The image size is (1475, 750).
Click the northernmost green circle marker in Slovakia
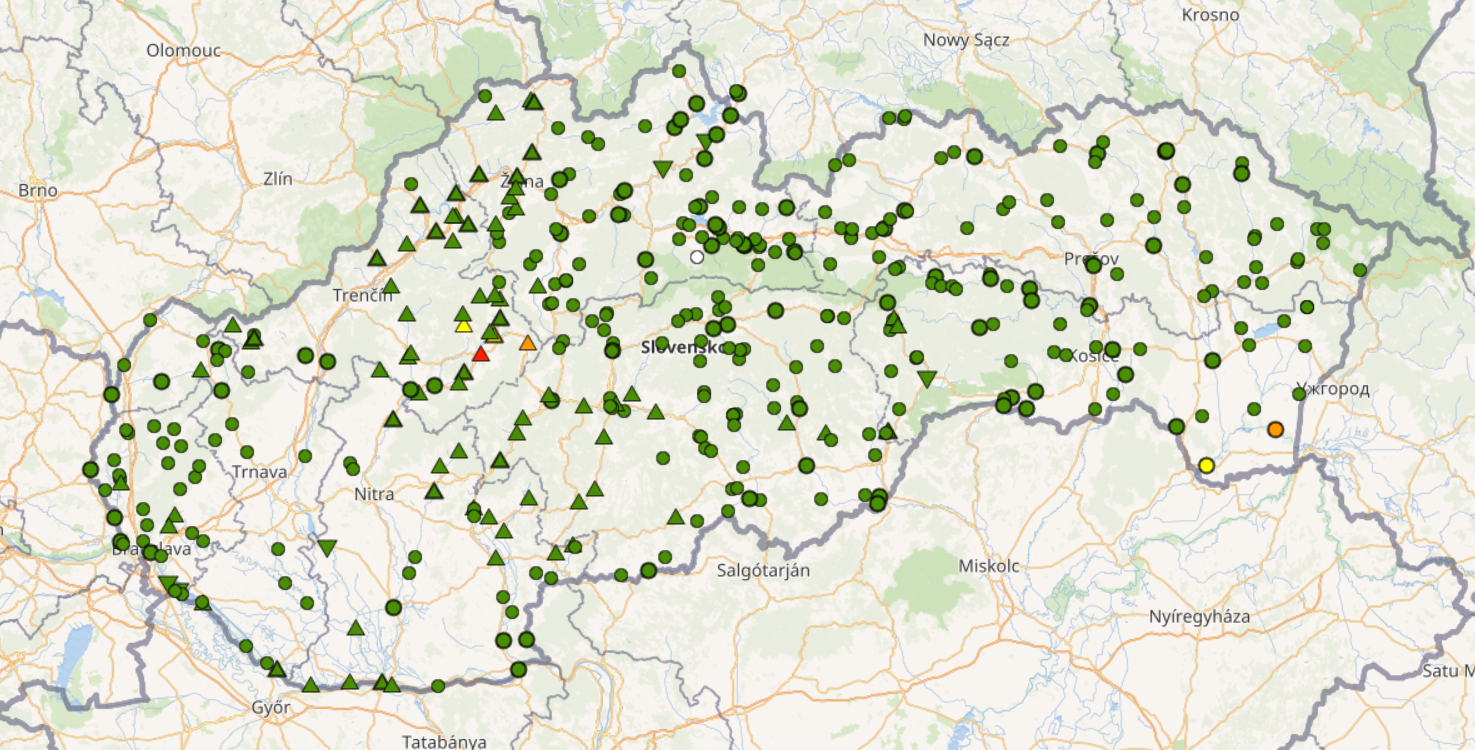tap(679, 71)
